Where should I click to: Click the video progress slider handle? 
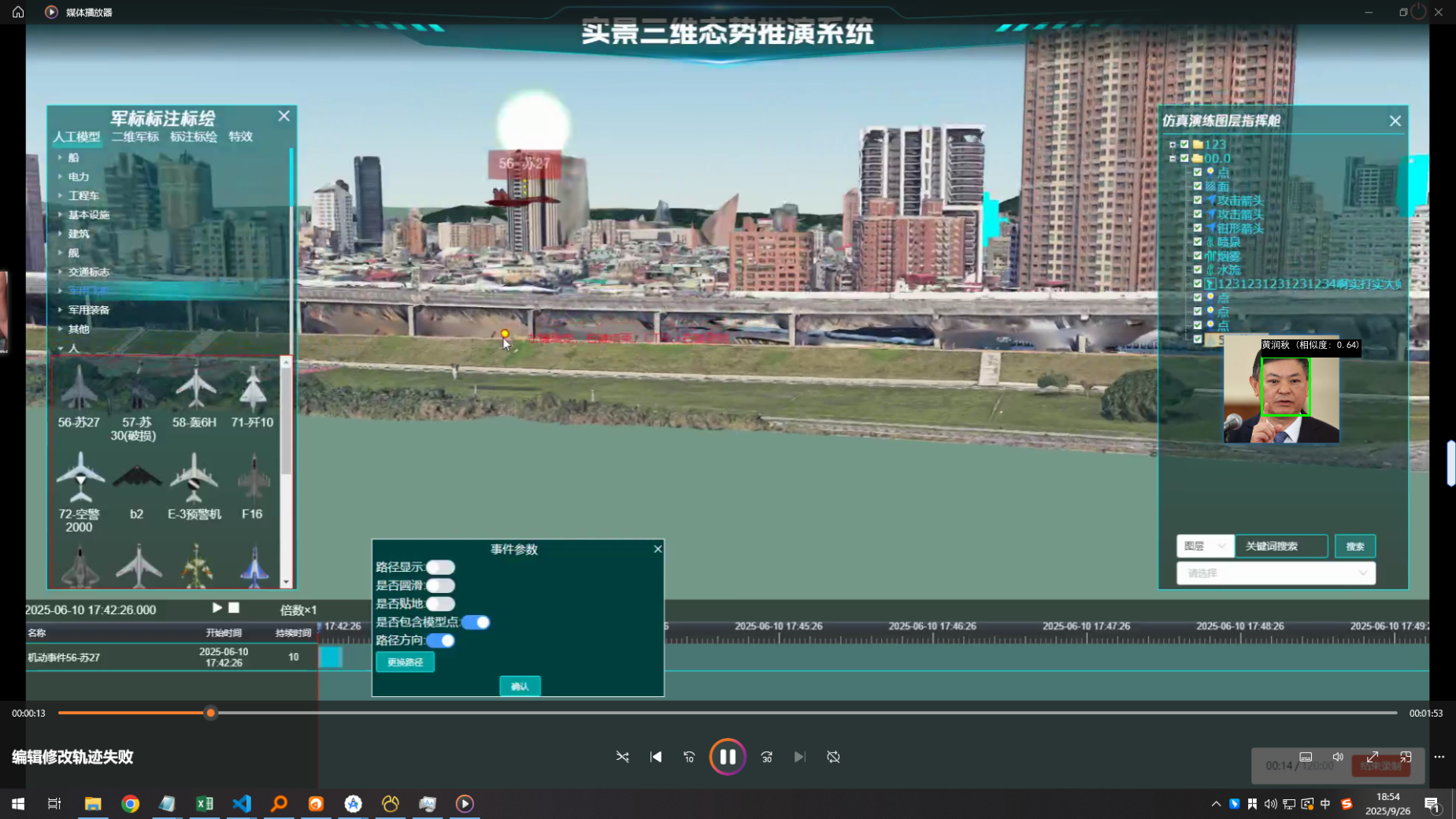click(210, 713)
